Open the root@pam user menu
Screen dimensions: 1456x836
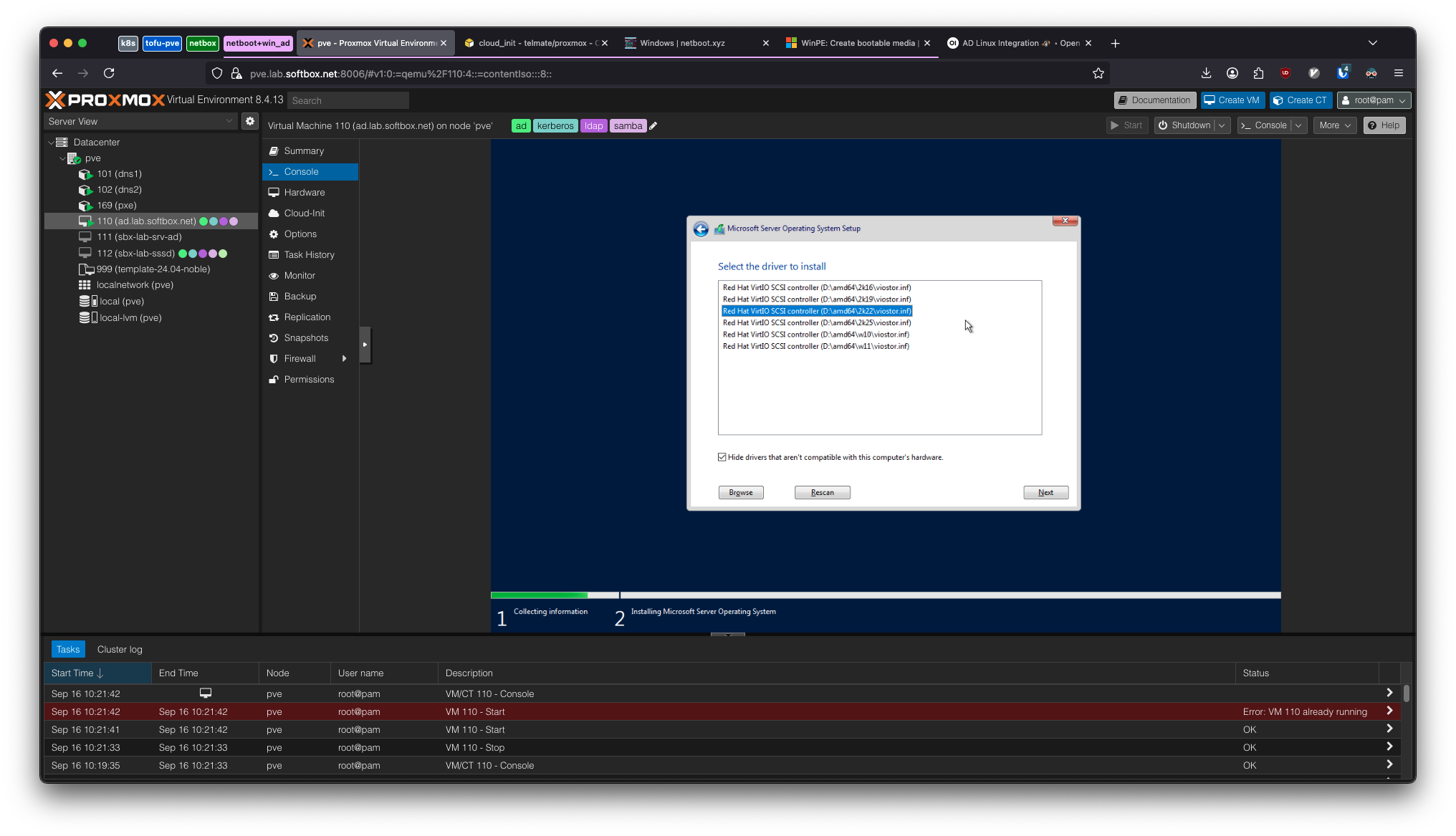pos(1372,100)
